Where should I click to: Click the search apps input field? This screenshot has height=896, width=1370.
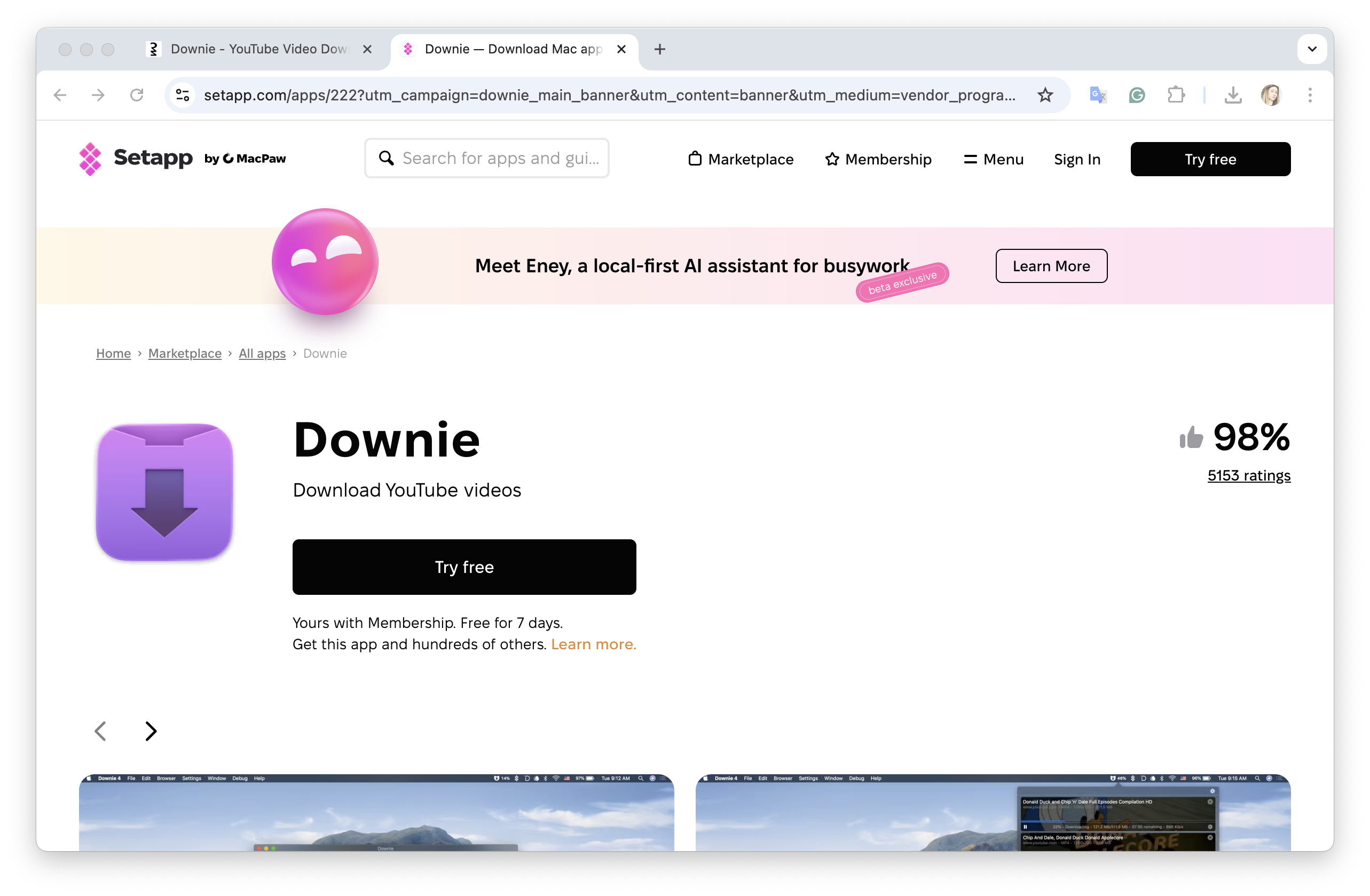[500, 159]
